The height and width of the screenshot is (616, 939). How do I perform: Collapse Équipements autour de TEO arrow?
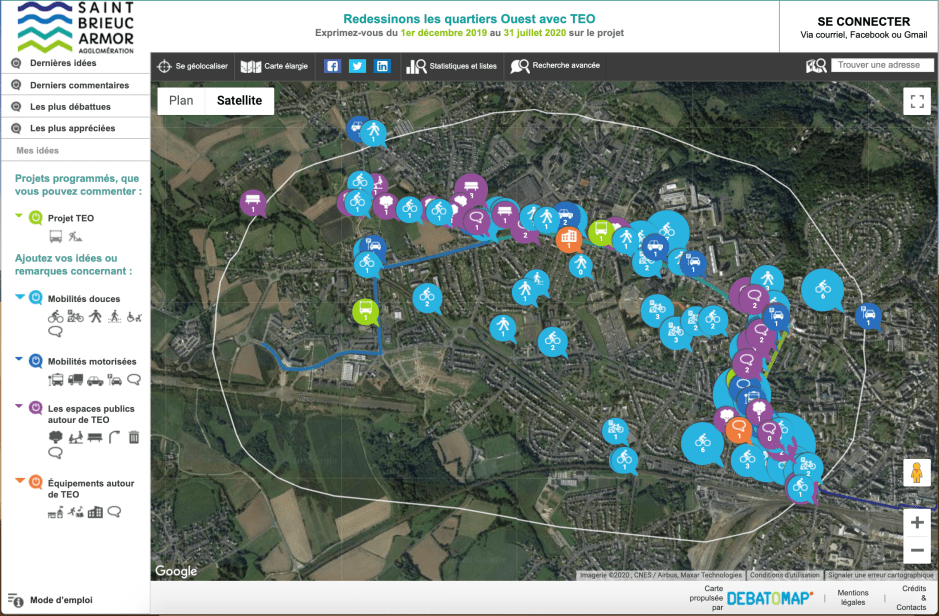point(20,481)
